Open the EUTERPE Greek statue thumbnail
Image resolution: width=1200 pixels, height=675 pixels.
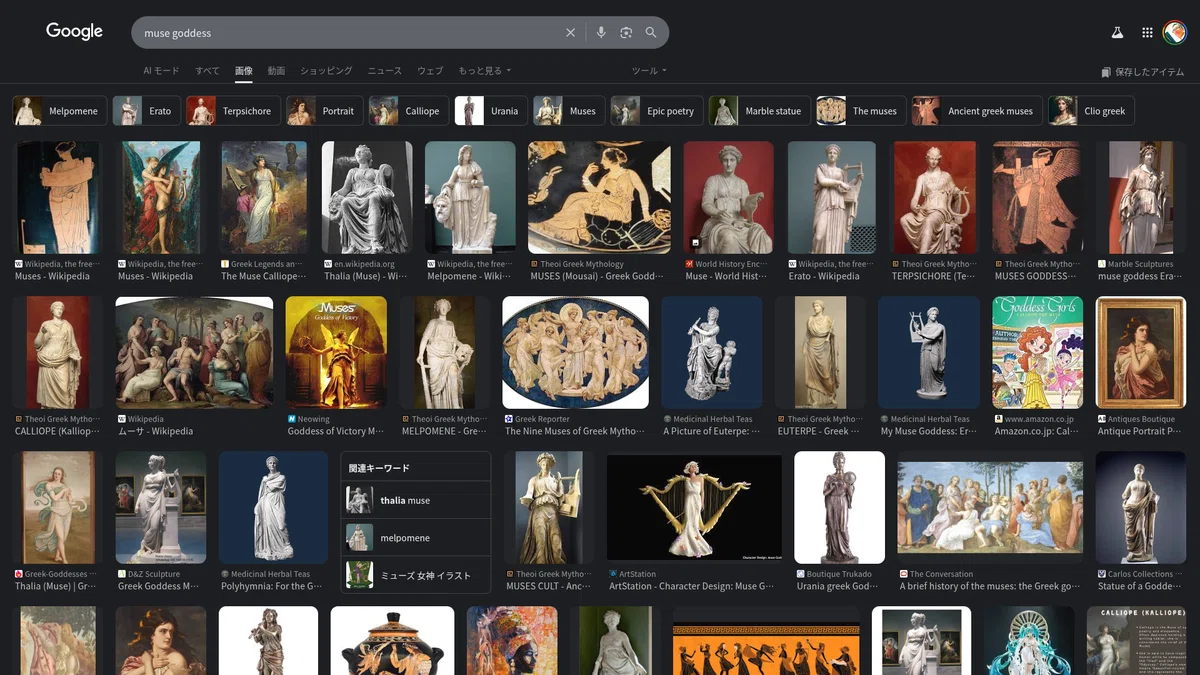click(821, 352)
